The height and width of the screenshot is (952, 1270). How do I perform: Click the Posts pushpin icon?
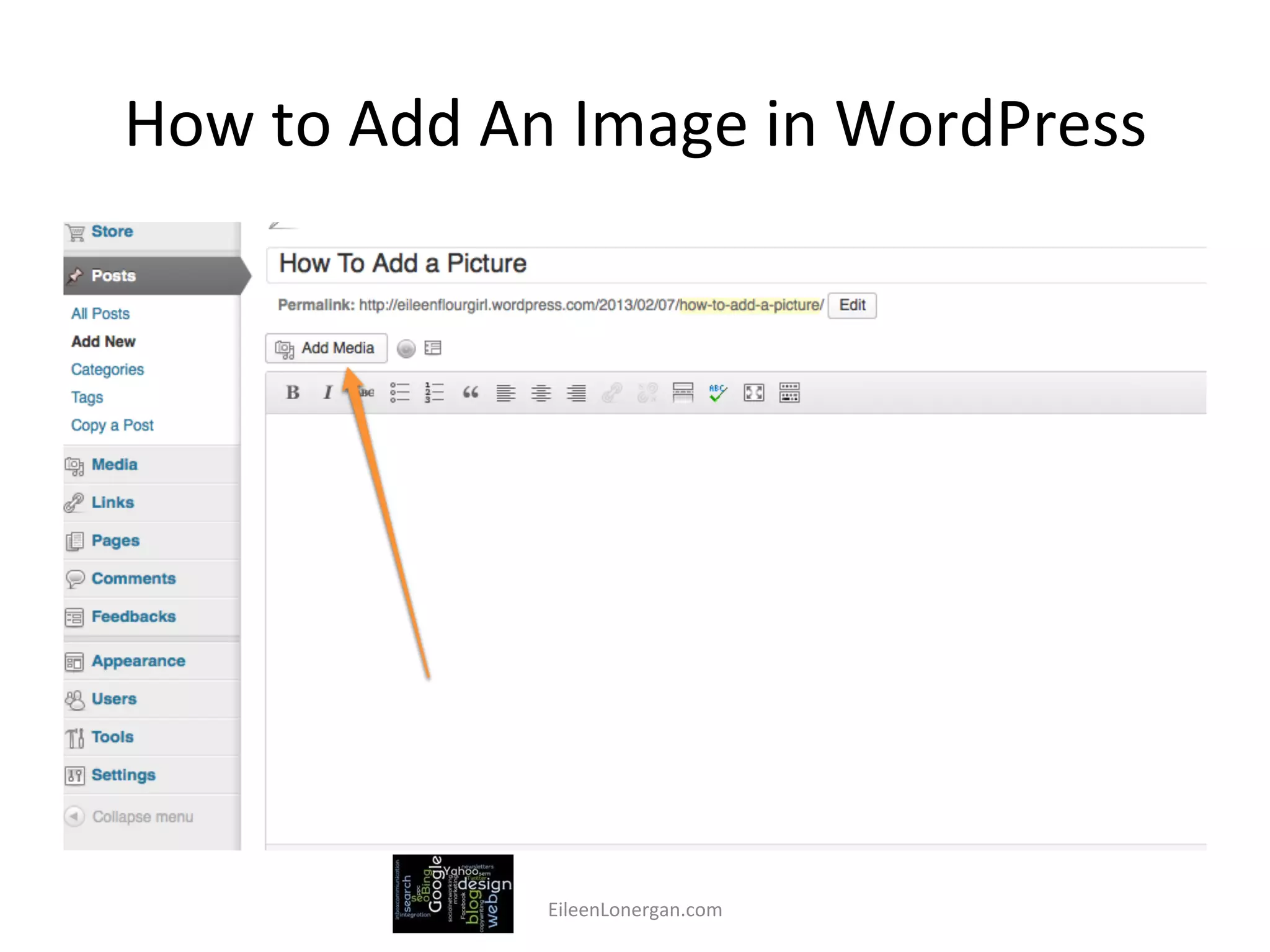coord(75,276)
